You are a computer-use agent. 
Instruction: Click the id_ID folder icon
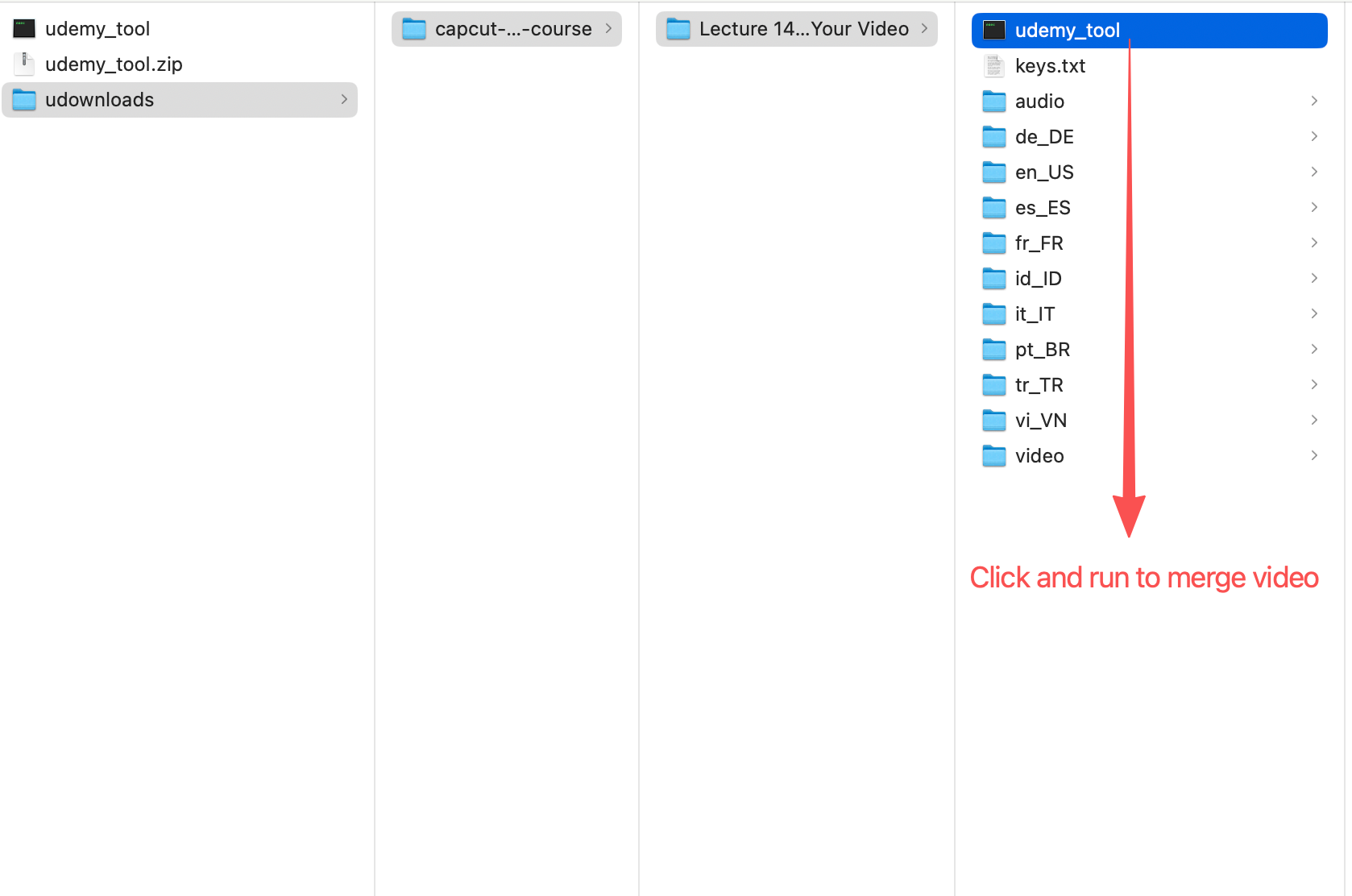pos(994,279)
